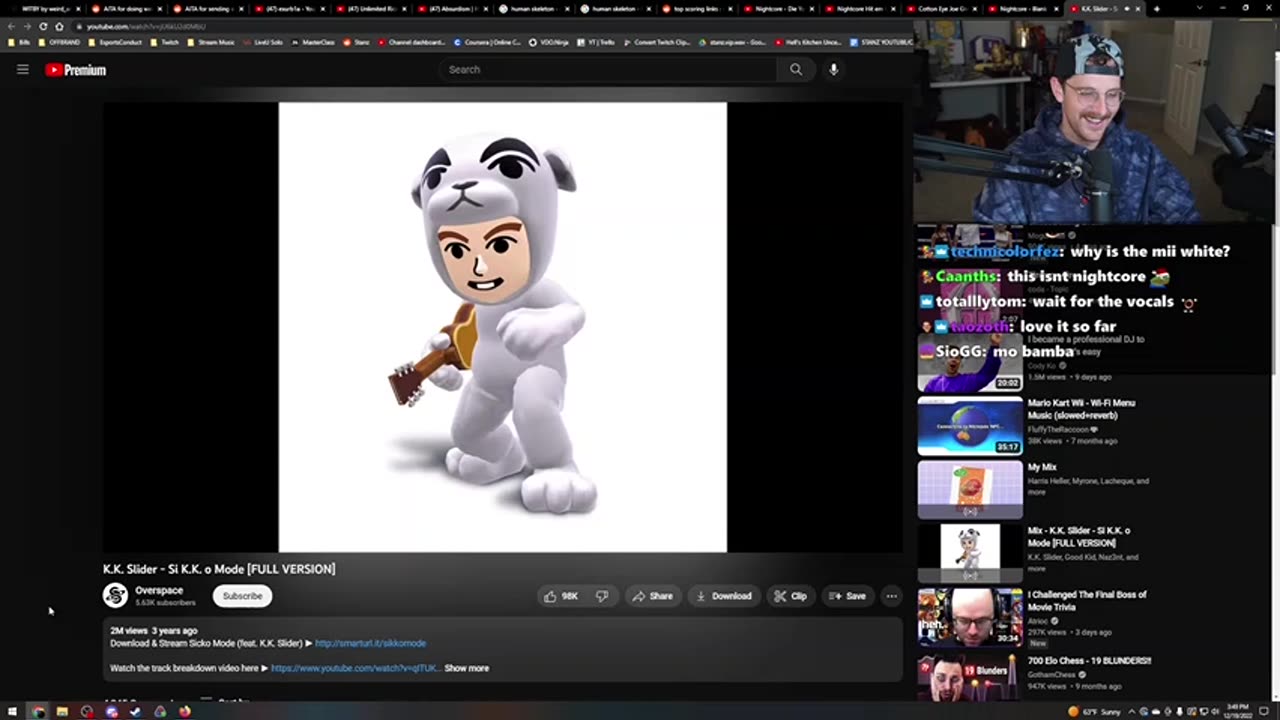This screenshot has height=720, width=1280.
Task: Share the K.K. Slider video
Action: pos(652,596)
